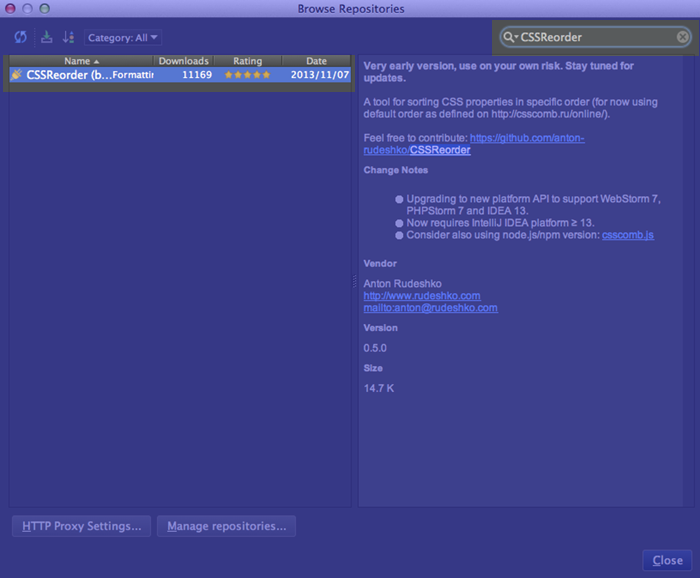Sort plugins by Downloads column
Image resolution: width=700 pixels, height=578 pixels.
point(183,61)
